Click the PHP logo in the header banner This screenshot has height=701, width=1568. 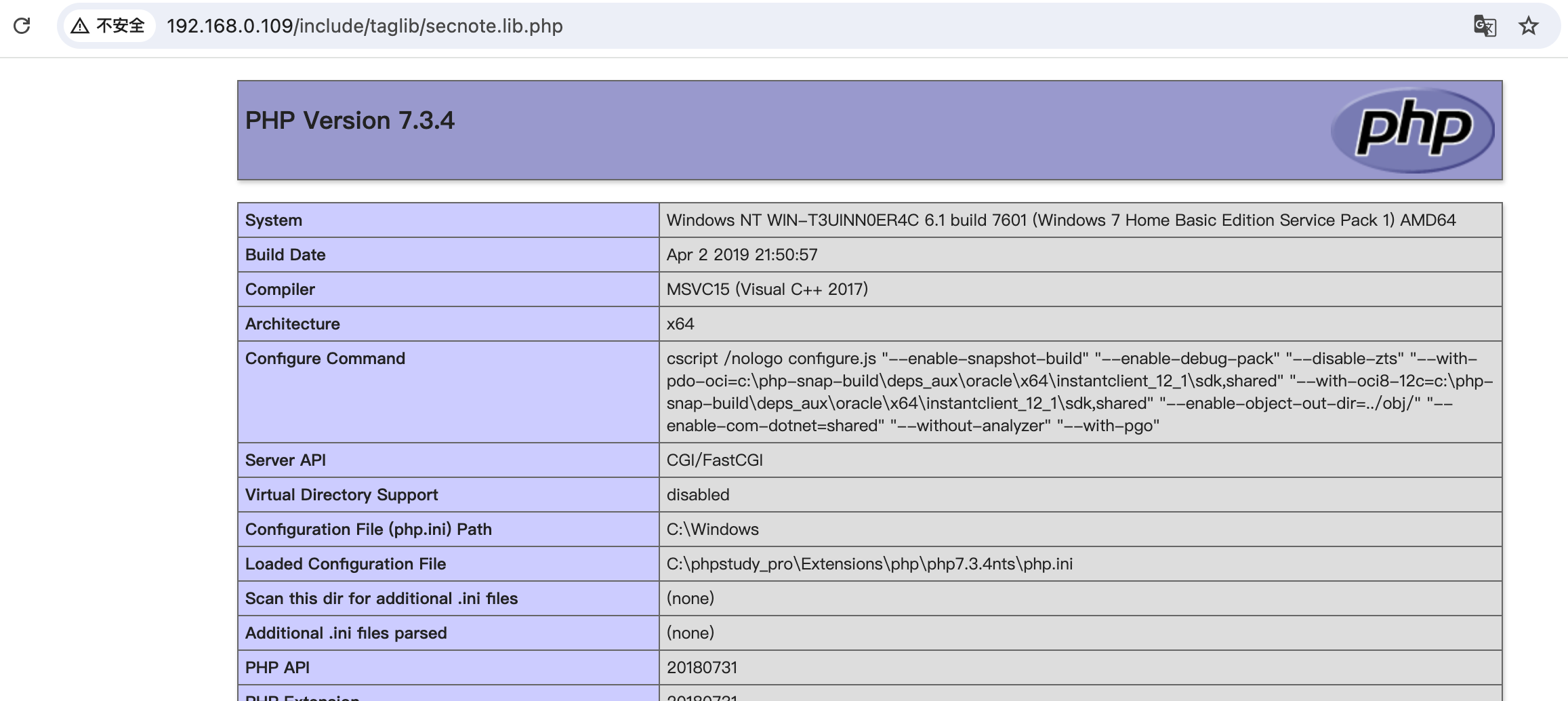coord(1413,130)
